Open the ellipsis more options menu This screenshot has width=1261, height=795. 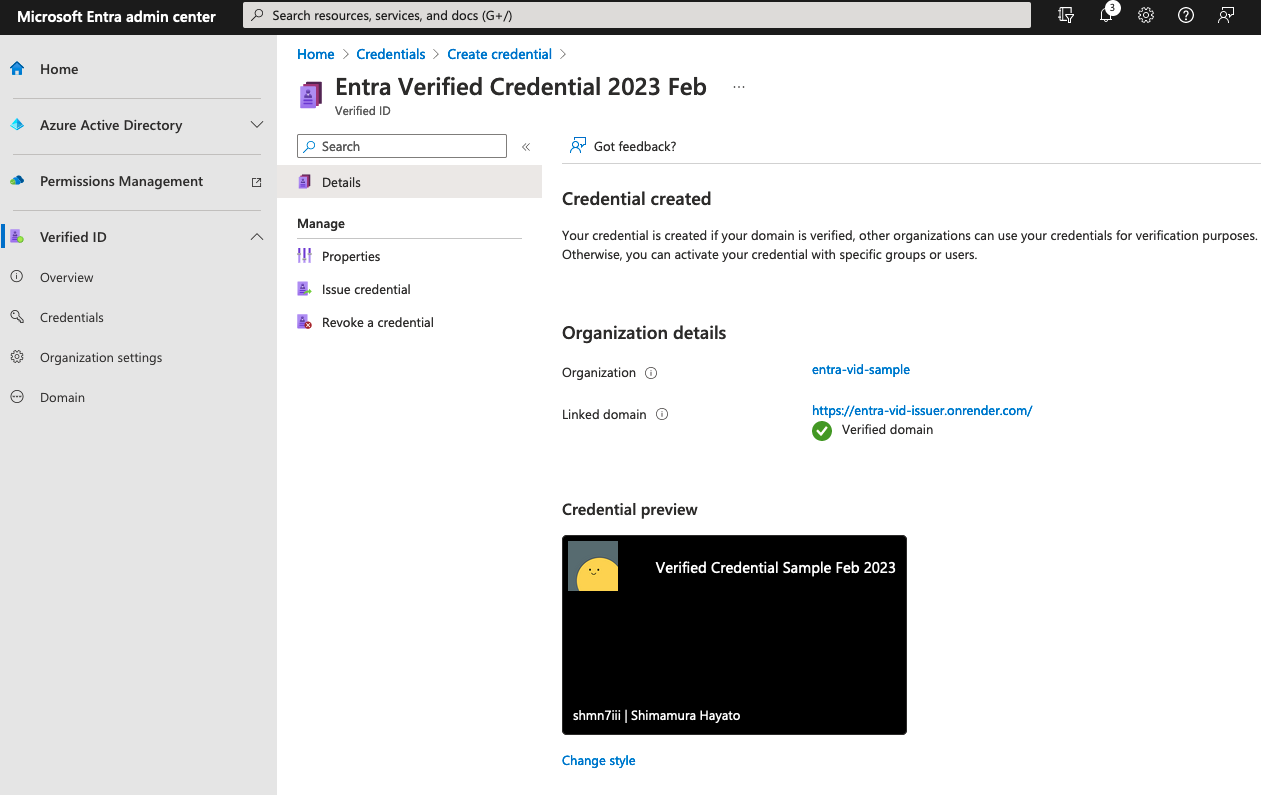click(739, 87)
